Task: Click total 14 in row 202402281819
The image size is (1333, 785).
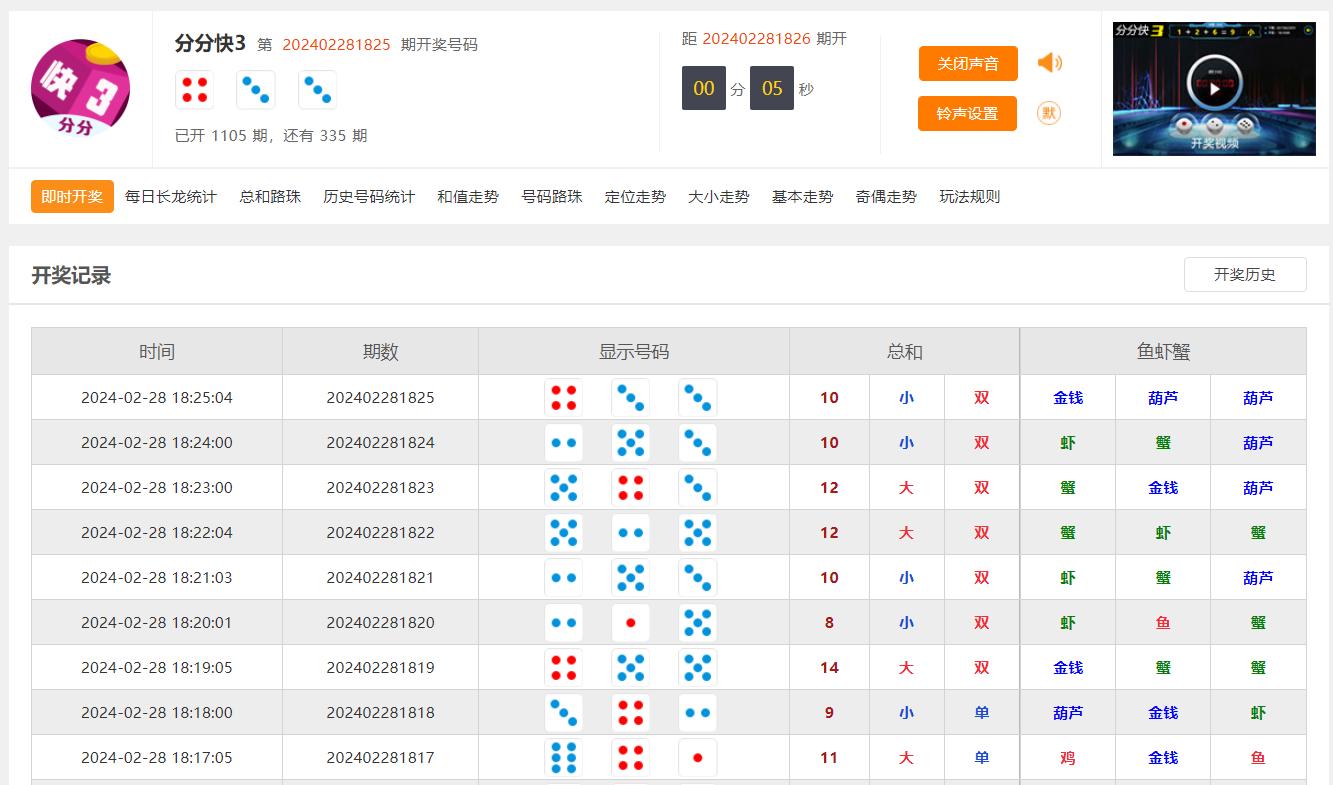Action: tap(829, 668)
